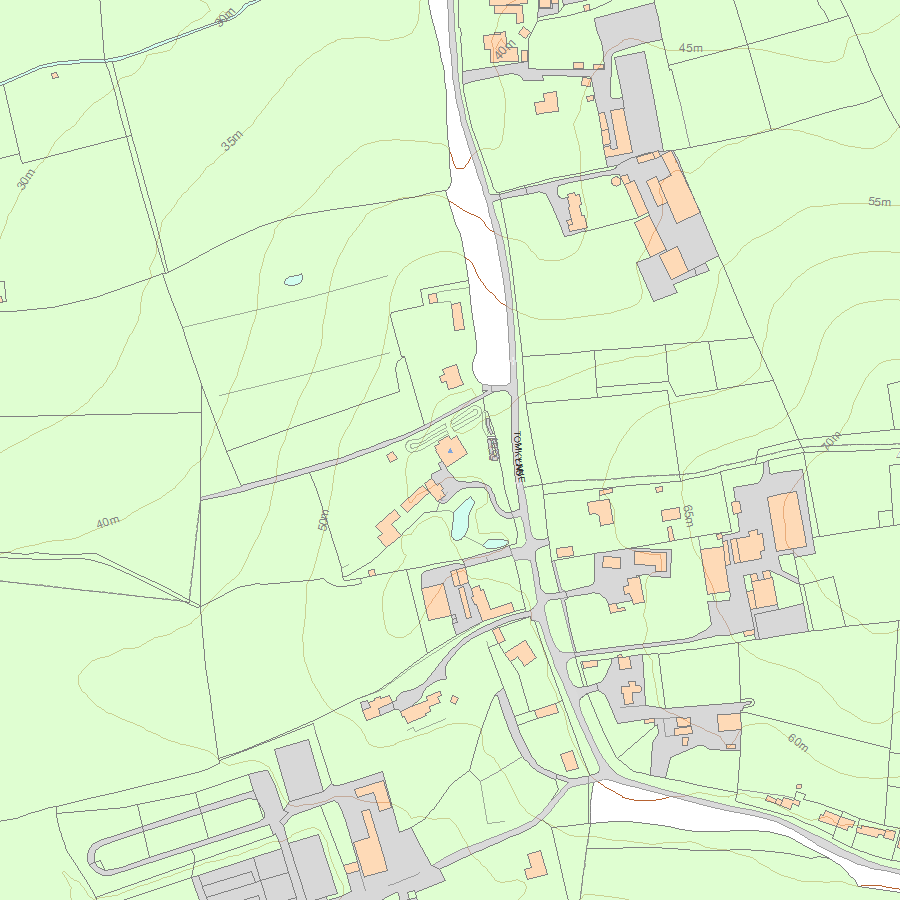Image resolution: width=900 pixels, height=900 pixels.
Task: Click the blue triangle symbol on the building
Action: point(451,451)
